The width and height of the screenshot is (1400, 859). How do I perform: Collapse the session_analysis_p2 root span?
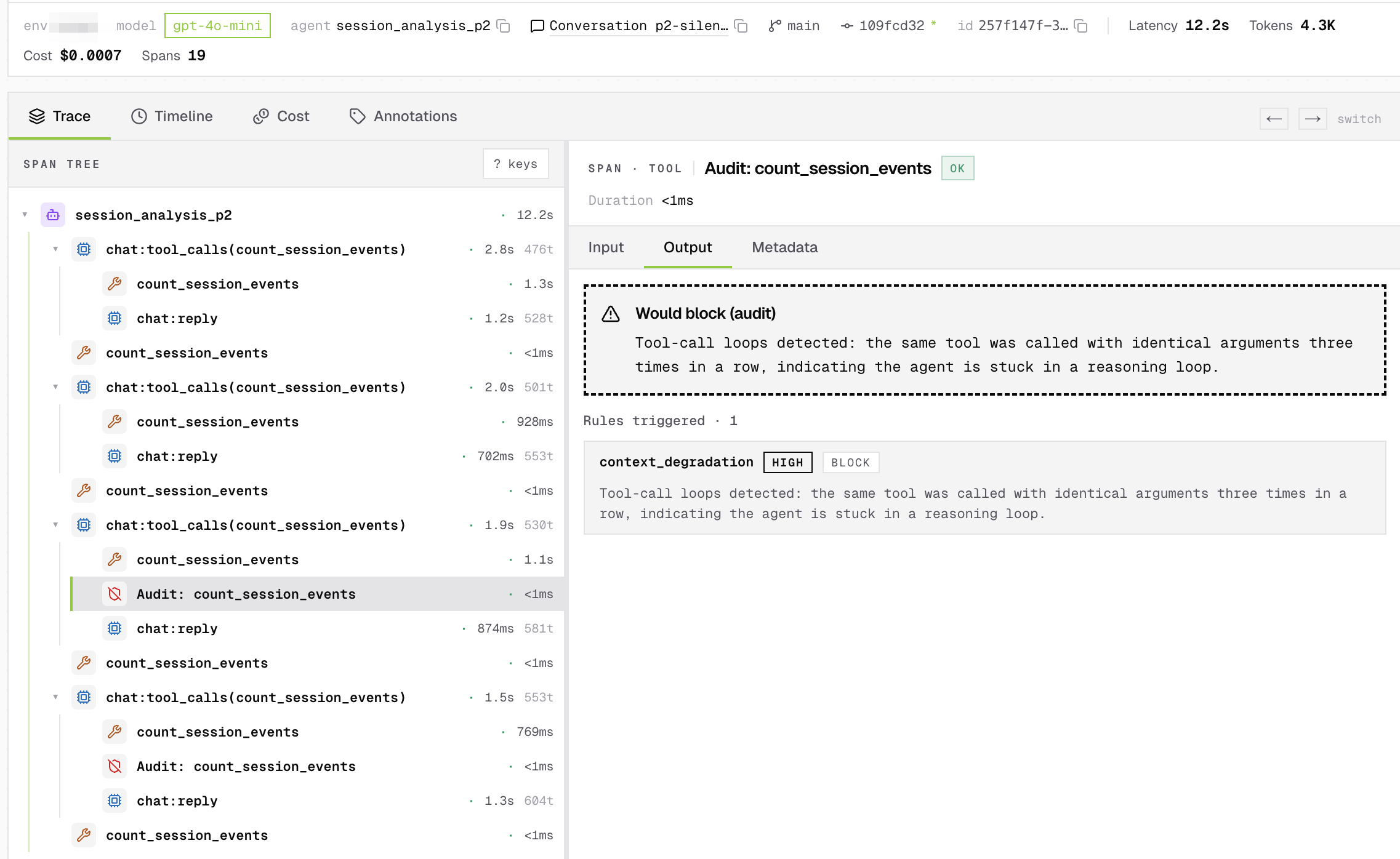pos(24,214)
